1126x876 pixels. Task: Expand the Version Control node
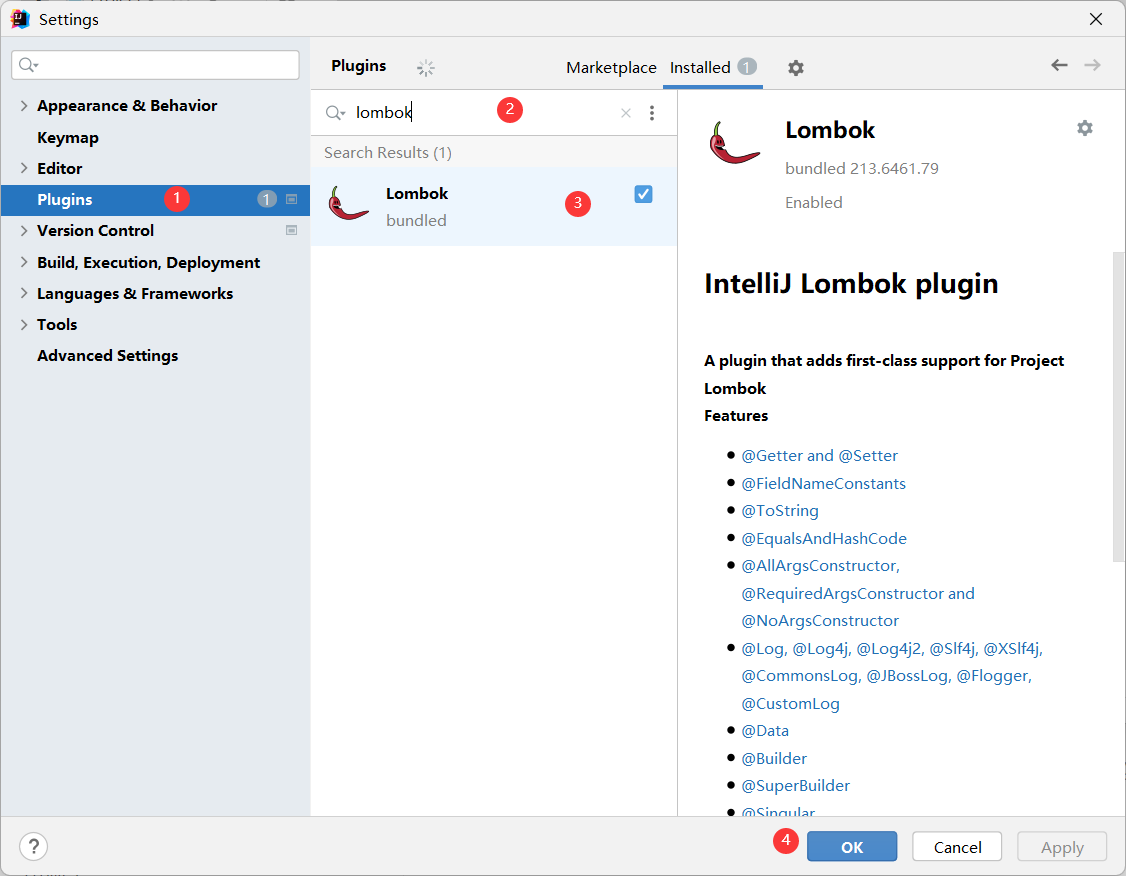point(24,230)
